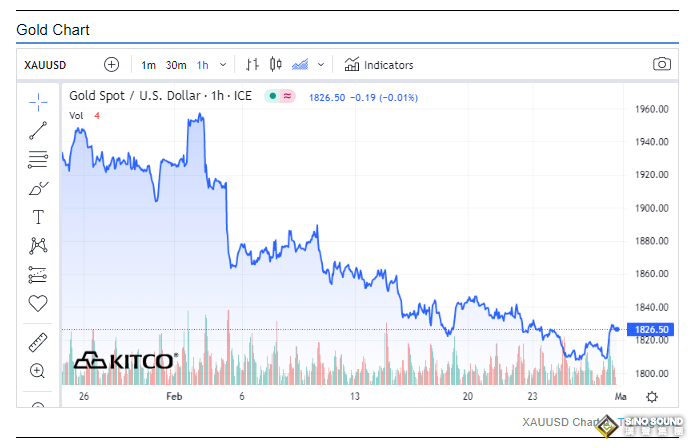
Task: Open the Indicators menu
Action: 378,65
